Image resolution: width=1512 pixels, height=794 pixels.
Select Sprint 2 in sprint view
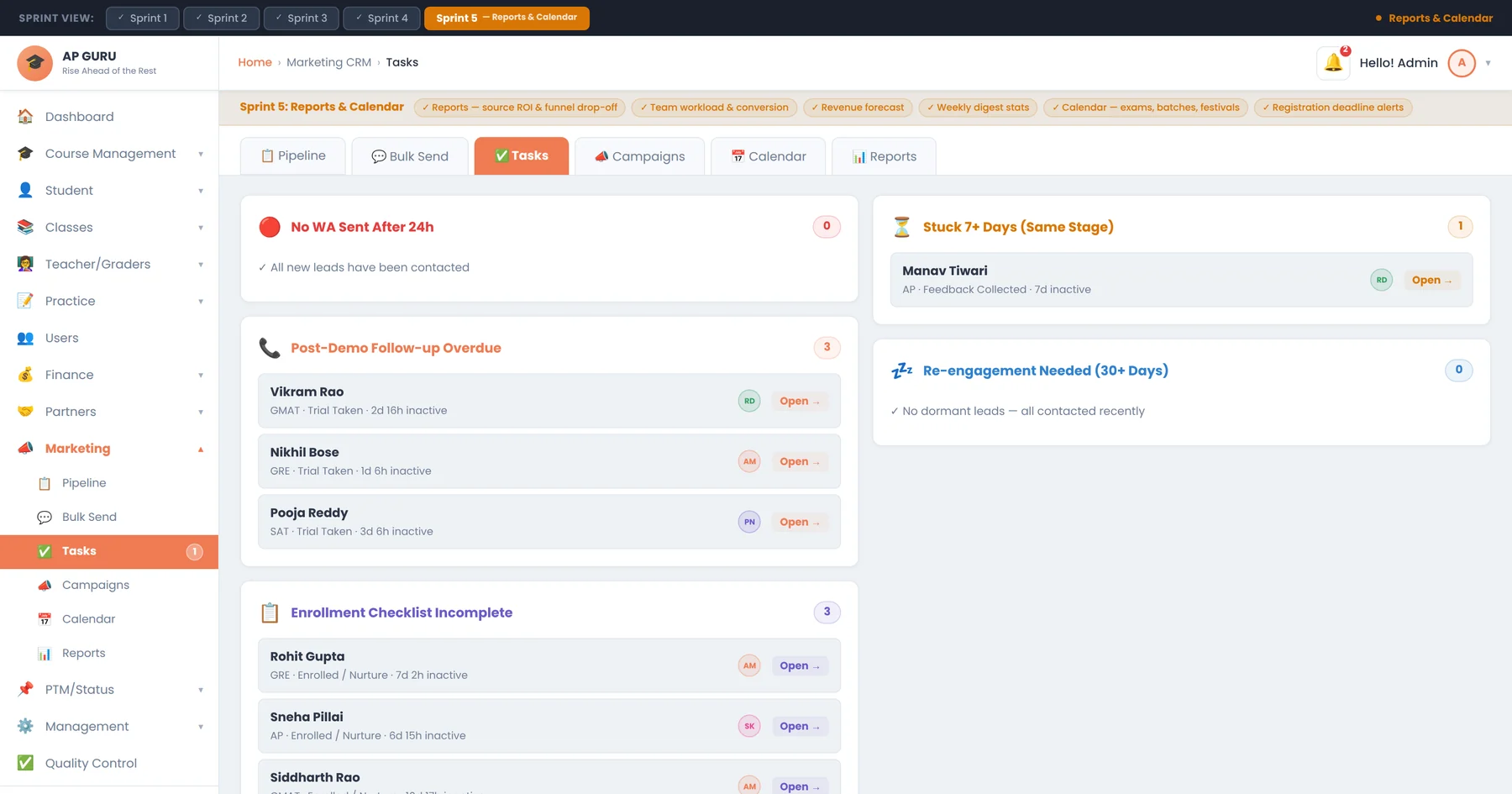point(222,18)
